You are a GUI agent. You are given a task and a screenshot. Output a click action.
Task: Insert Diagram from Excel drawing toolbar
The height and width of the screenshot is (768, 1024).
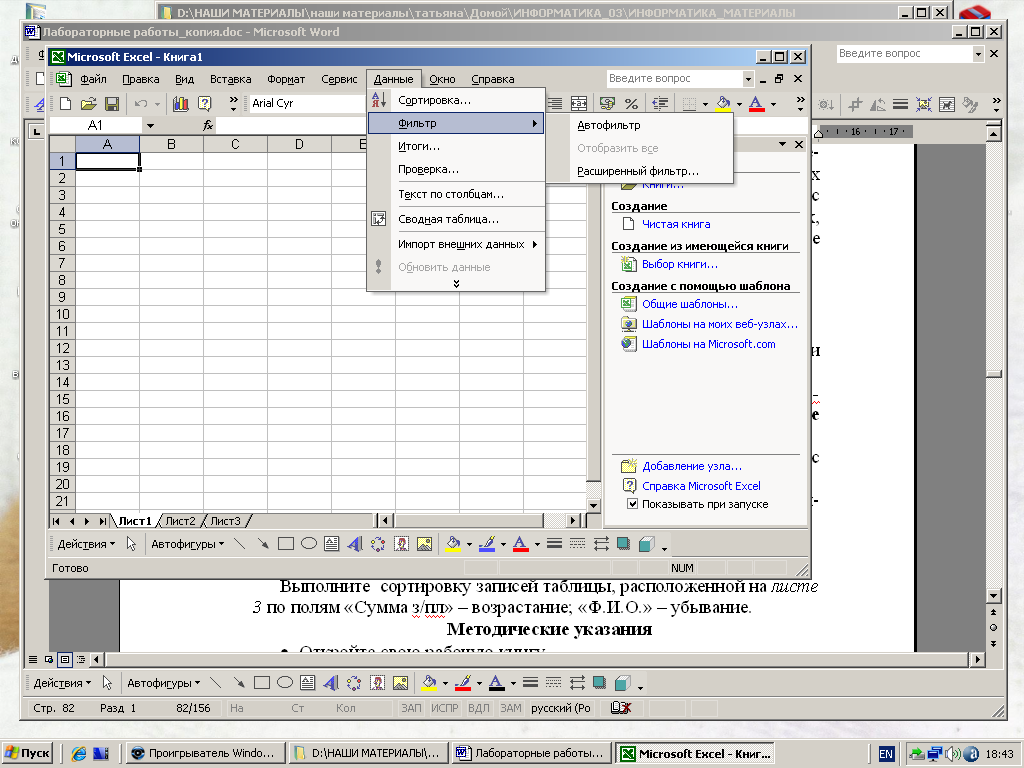pyautogui.click(x=378, y=543)
